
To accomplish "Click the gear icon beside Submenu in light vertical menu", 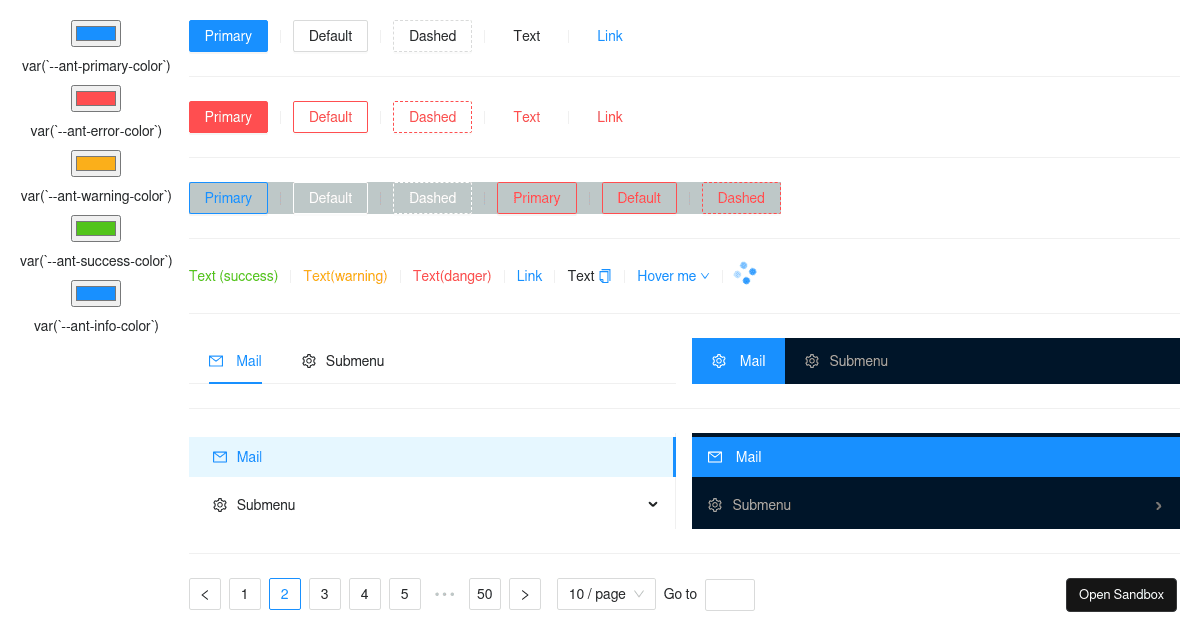I will pyautogui.click(x=220, y=505).
